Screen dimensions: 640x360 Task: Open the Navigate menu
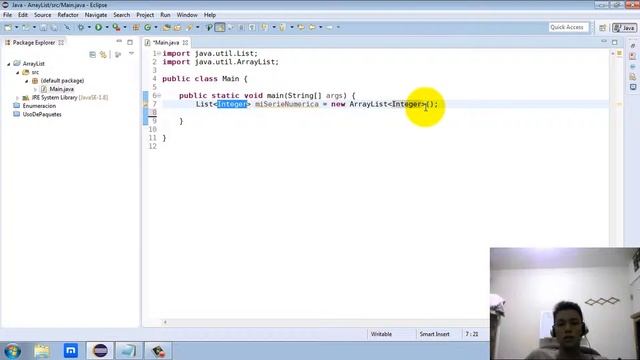(x=96, y=15)
